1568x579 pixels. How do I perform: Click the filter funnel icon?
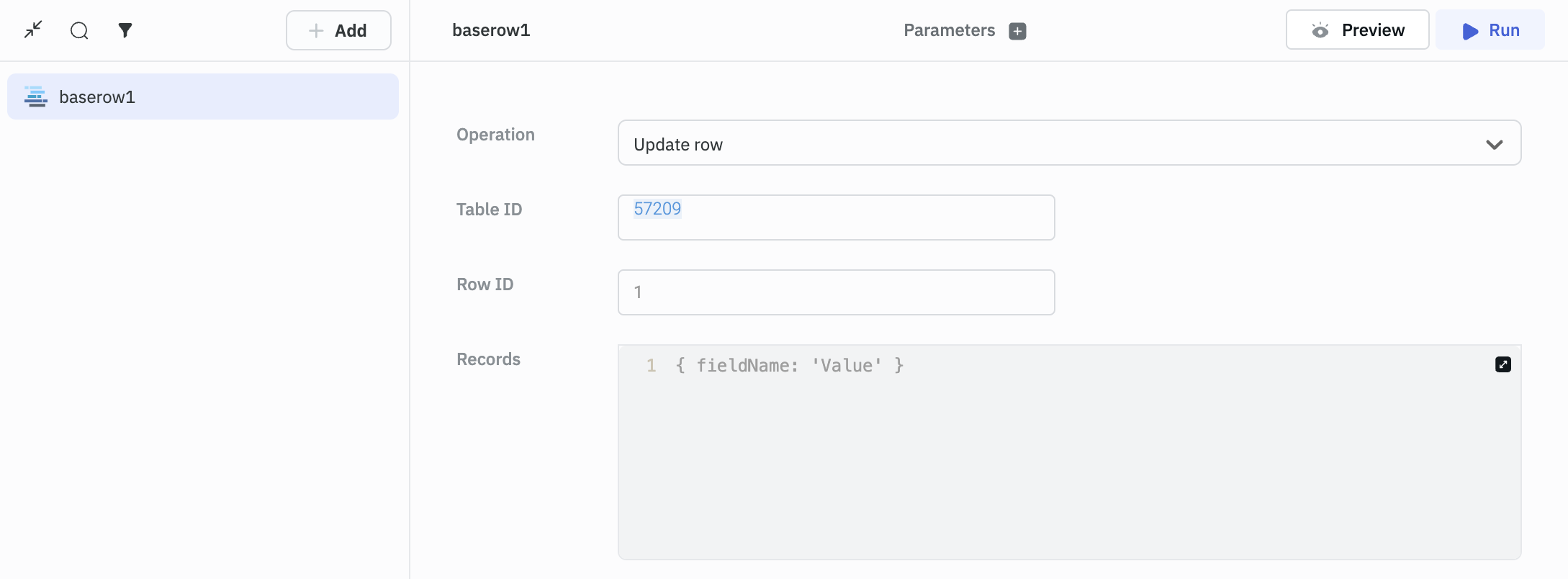click(x=125, y=30)
